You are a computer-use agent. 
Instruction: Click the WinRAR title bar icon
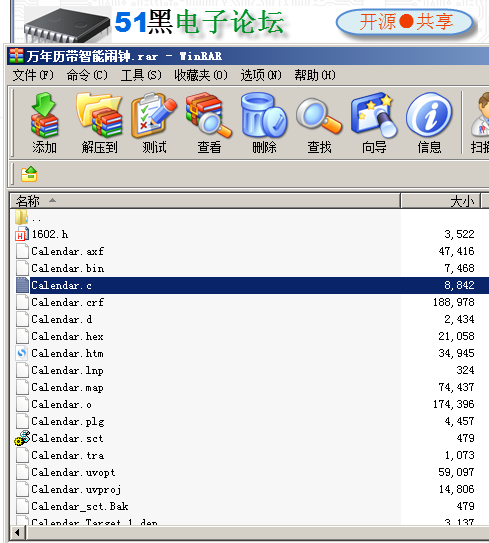pos(17,56)
